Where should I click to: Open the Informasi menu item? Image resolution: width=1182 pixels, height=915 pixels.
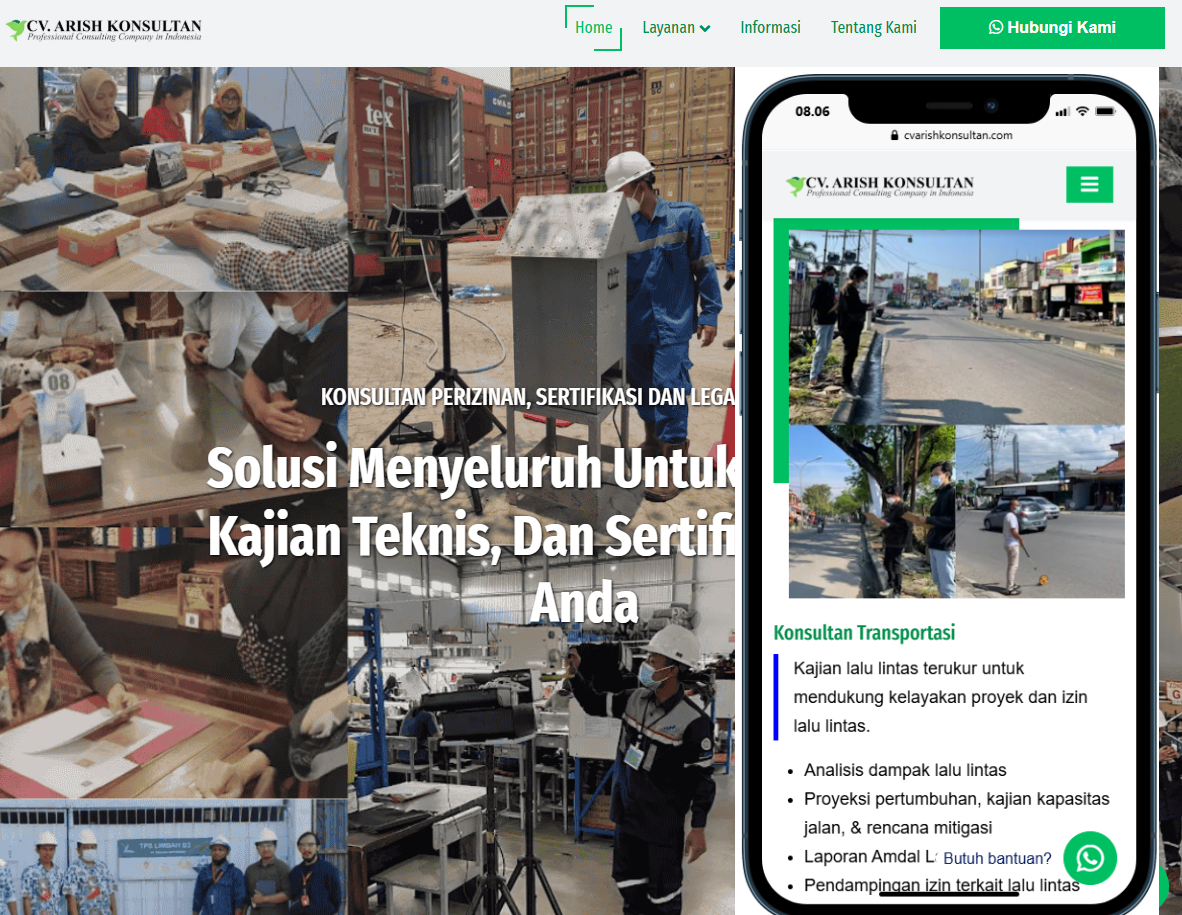[x=770, y=28]
